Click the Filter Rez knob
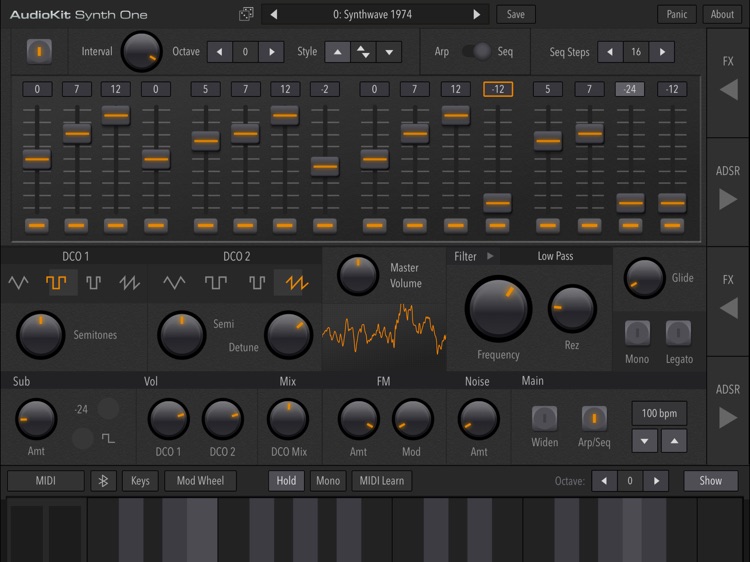Screen dimensions: 750x562 572,309
